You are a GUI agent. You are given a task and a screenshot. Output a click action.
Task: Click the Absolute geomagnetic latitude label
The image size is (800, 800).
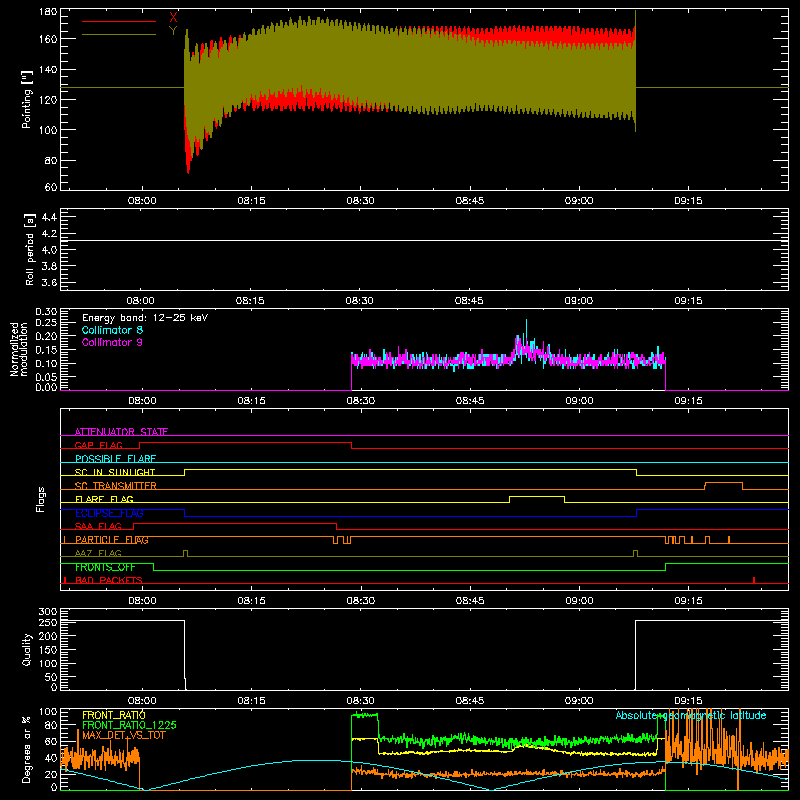(x=691, y=715)
